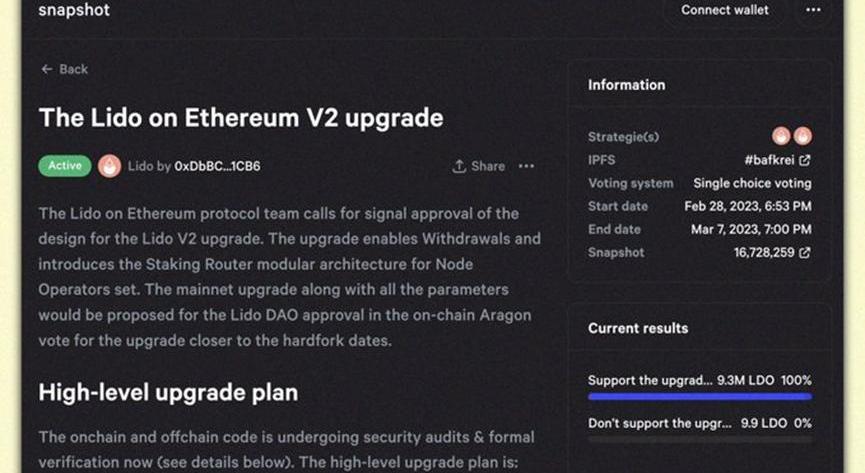Open the top-right three-dot menu

(813, 10)
